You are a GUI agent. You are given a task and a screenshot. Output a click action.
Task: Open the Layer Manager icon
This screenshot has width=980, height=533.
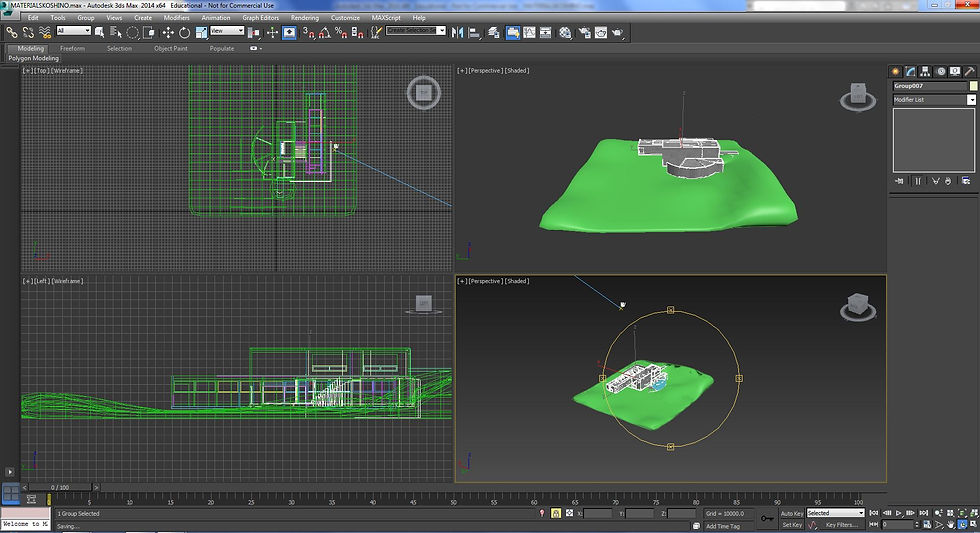pyautogui.click(x=494, y=32)
